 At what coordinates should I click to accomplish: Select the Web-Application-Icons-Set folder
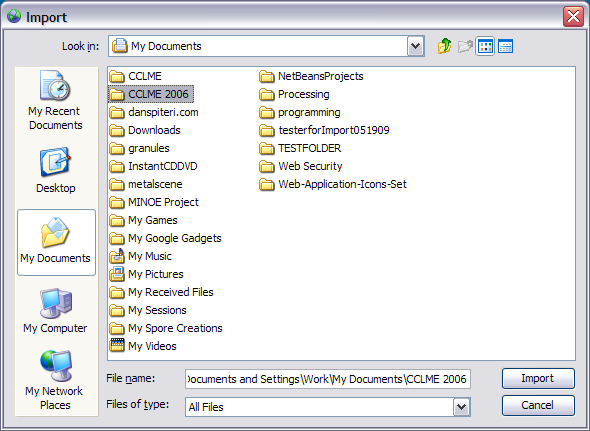(x=333, y=184)
